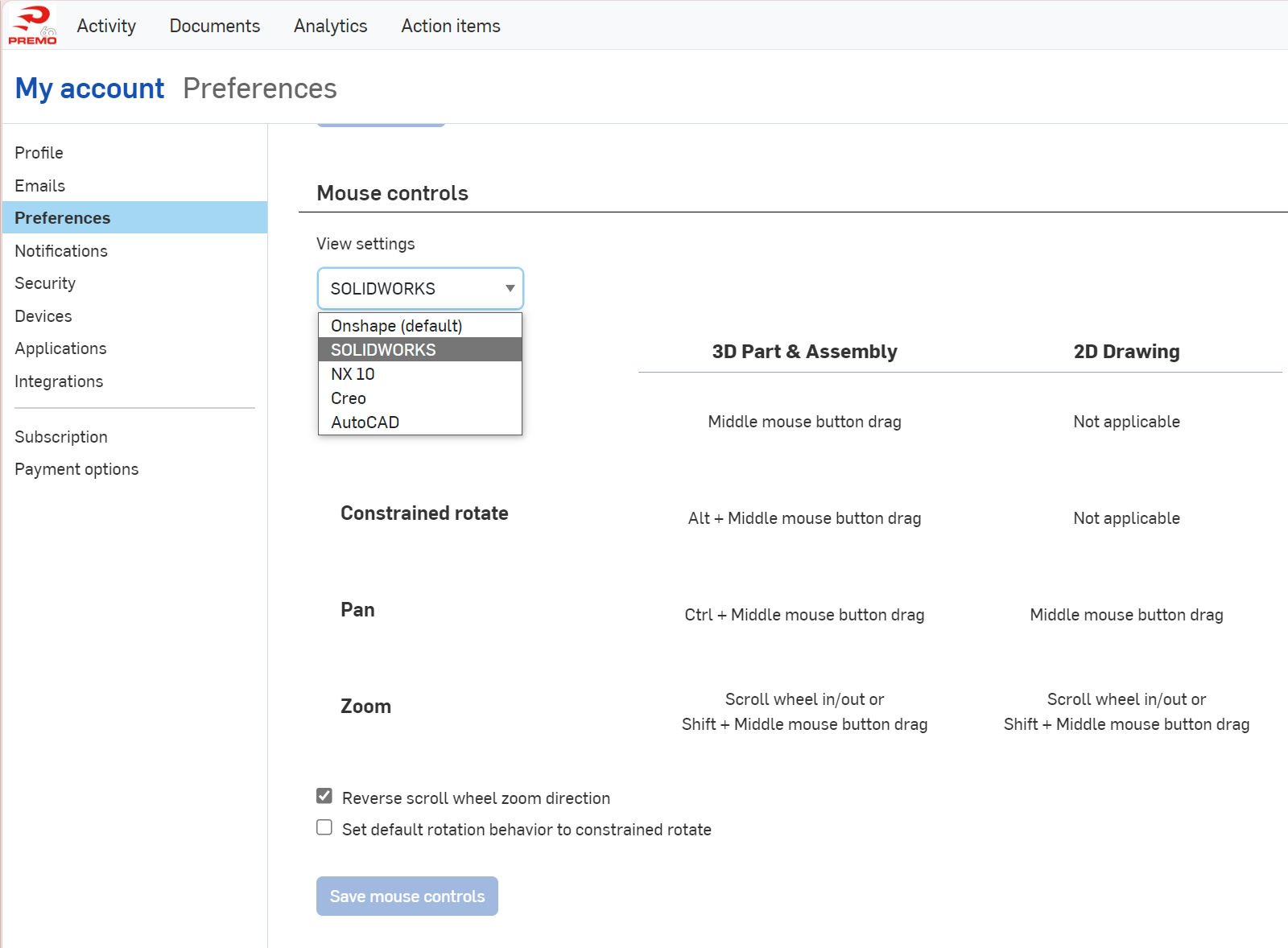Enable reverse scroll wheel zoom direction checkbox
The image size is (1288, 948).
324,796
